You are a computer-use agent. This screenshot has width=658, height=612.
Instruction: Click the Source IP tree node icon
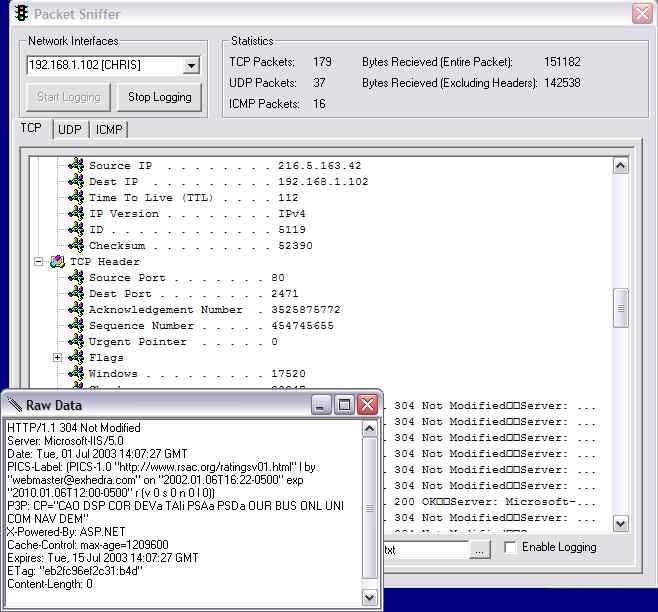click(x=76, y=166)
